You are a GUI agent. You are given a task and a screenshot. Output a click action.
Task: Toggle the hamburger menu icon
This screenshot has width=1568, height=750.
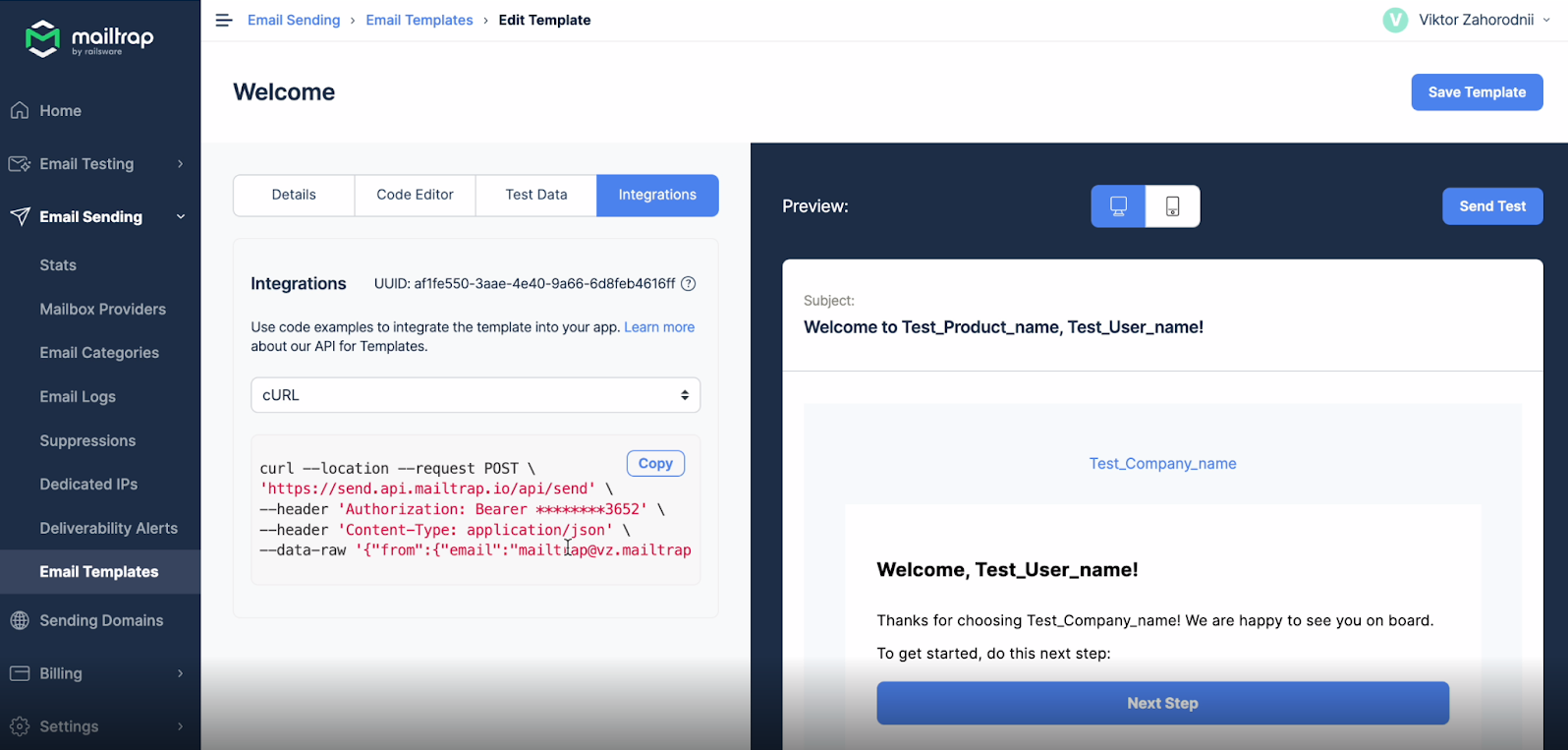tap(224, 21)
